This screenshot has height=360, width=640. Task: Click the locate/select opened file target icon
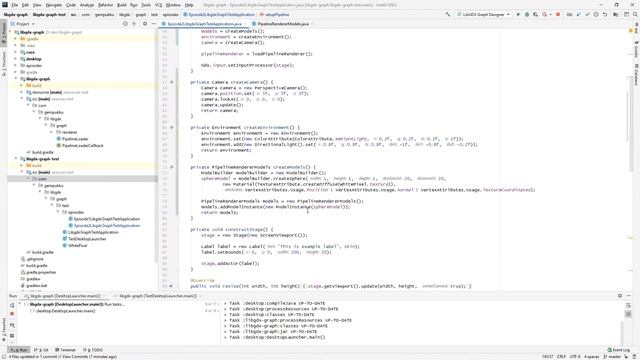click(125, 24)
